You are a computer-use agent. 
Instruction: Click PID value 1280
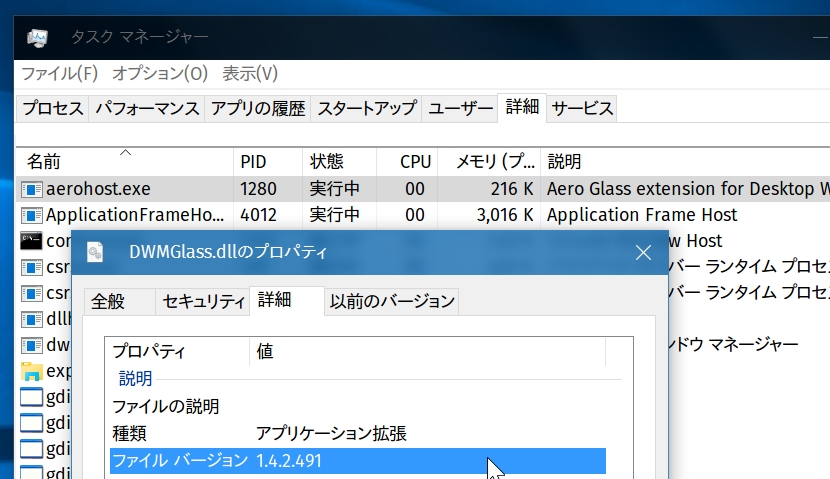click(258, 189)
